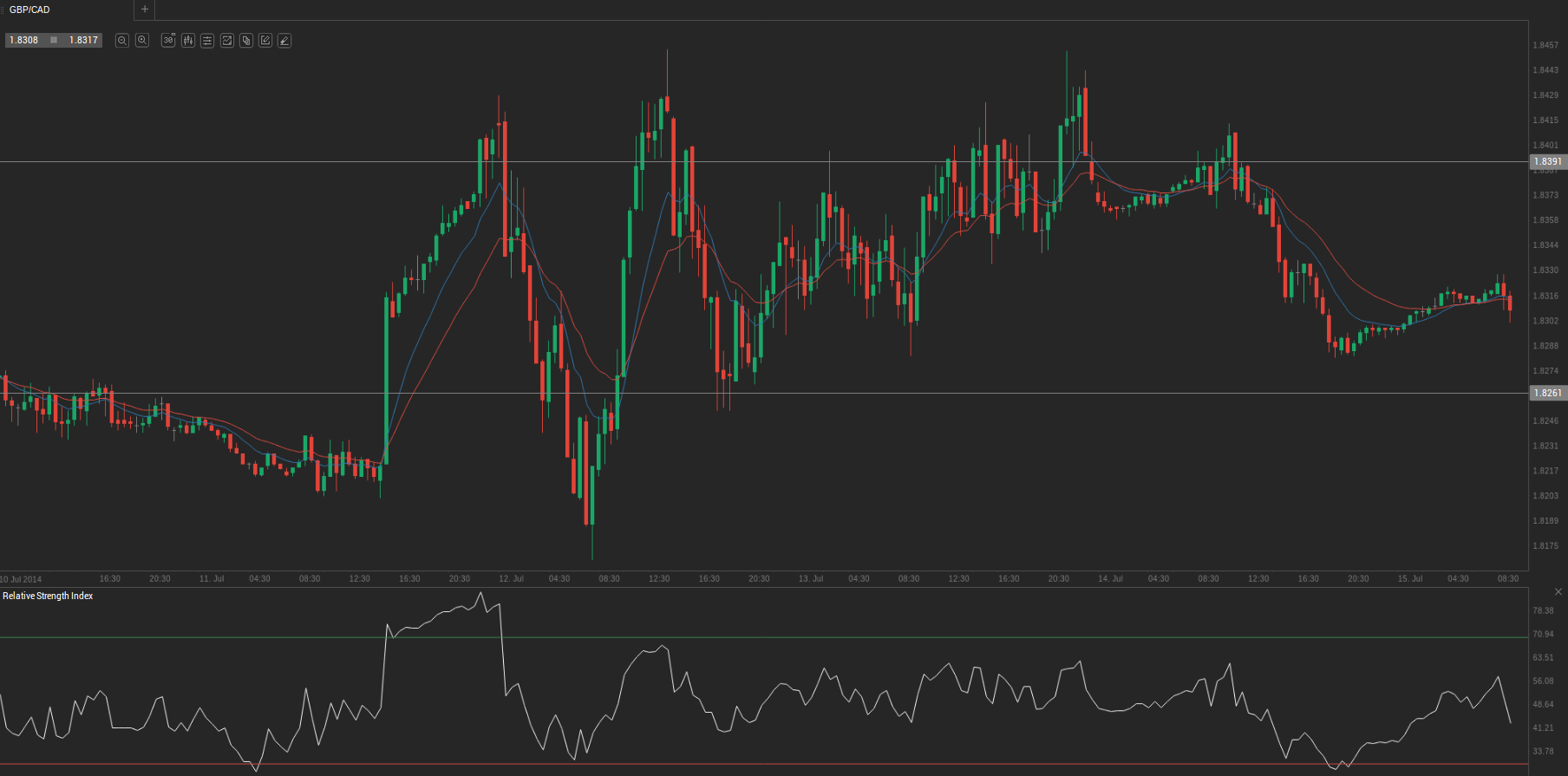Open the chart settings sliders icon
The width and height of the screenshot is (1568, 776).
207,41
